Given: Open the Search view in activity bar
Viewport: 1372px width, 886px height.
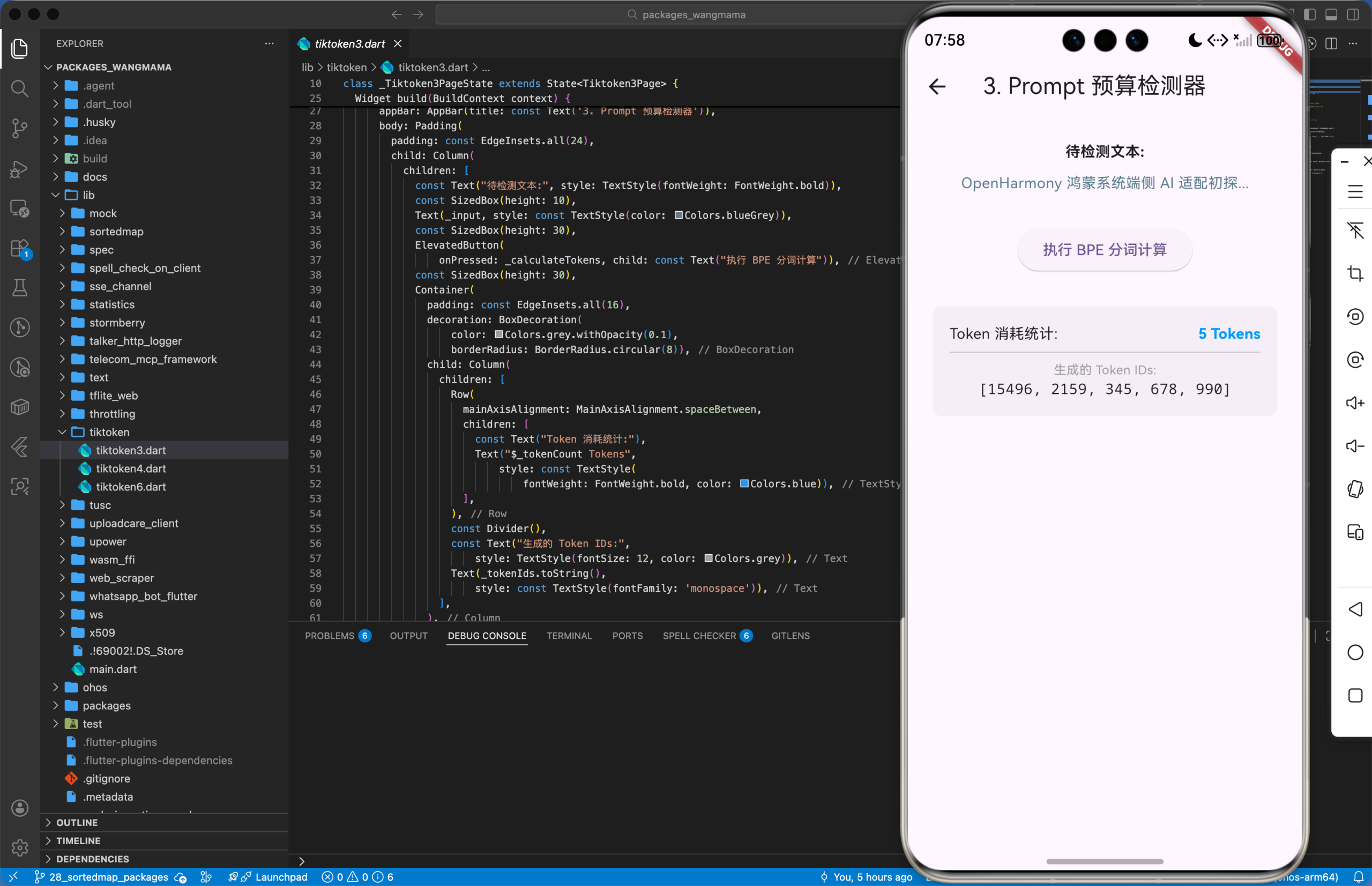Looking at the screenshot, I should coord(19,88).
